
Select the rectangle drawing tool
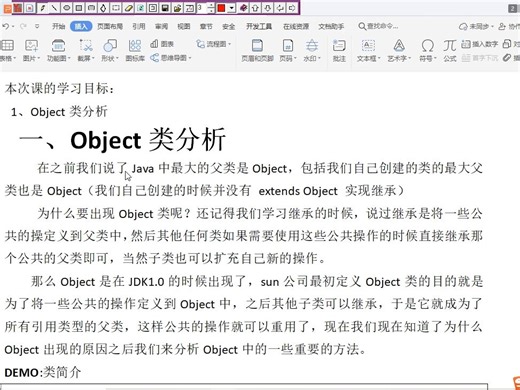79,8
